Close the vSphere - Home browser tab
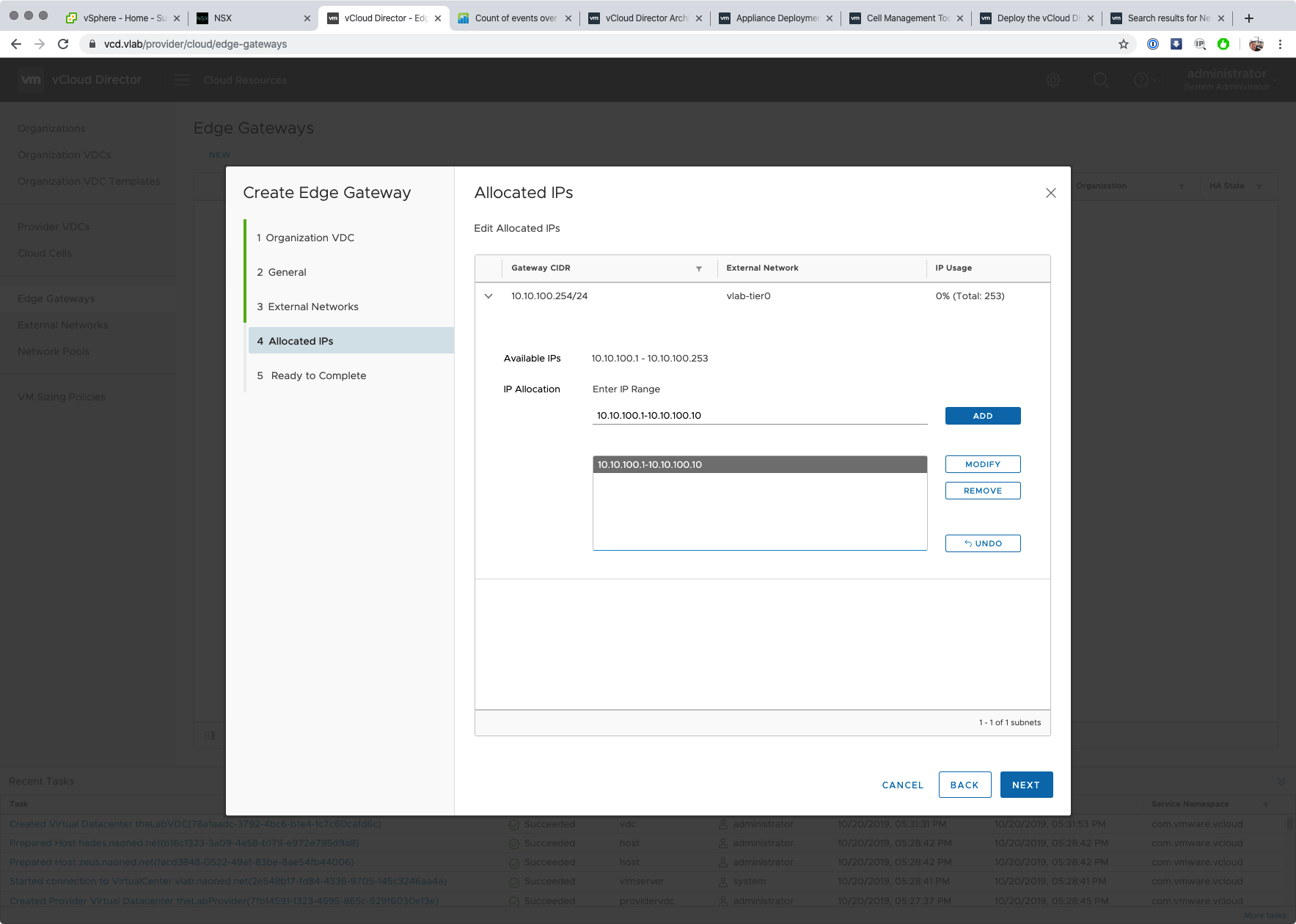The height and width of the screenshot is (924, 1296). coord(177,18)
